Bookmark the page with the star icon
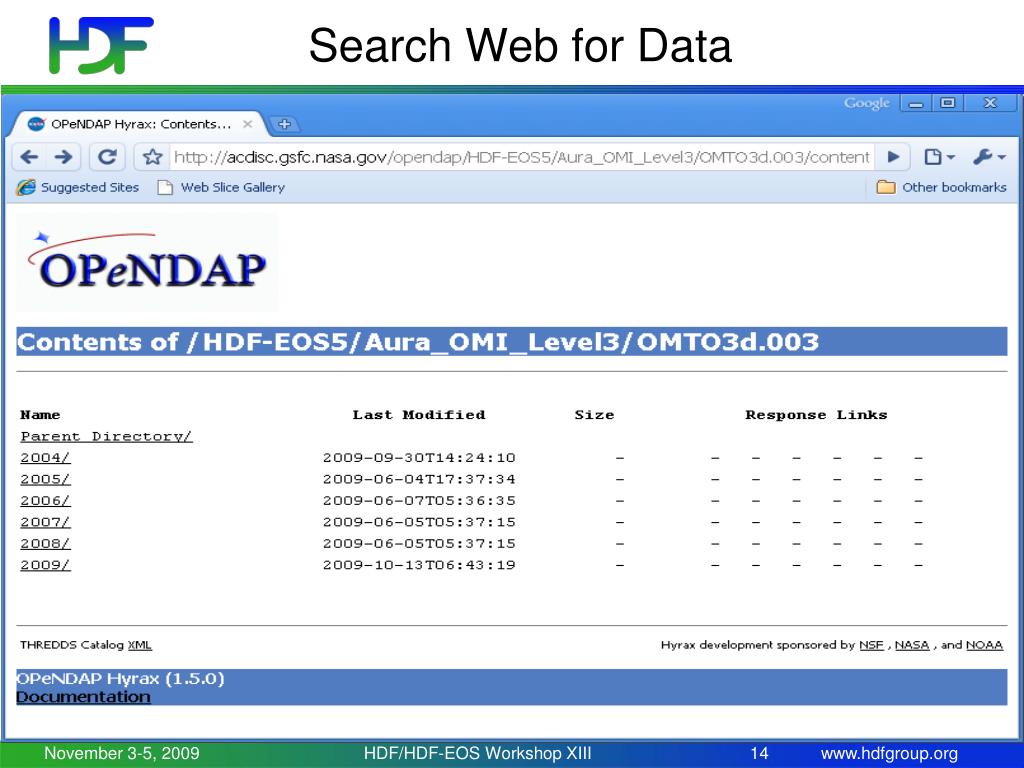The image size is (1024, 768). point(152,157)
